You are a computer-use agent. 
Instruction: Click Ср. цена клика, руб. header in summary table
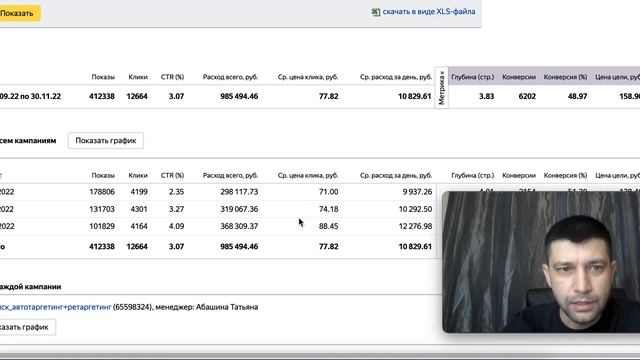point(308,77)
